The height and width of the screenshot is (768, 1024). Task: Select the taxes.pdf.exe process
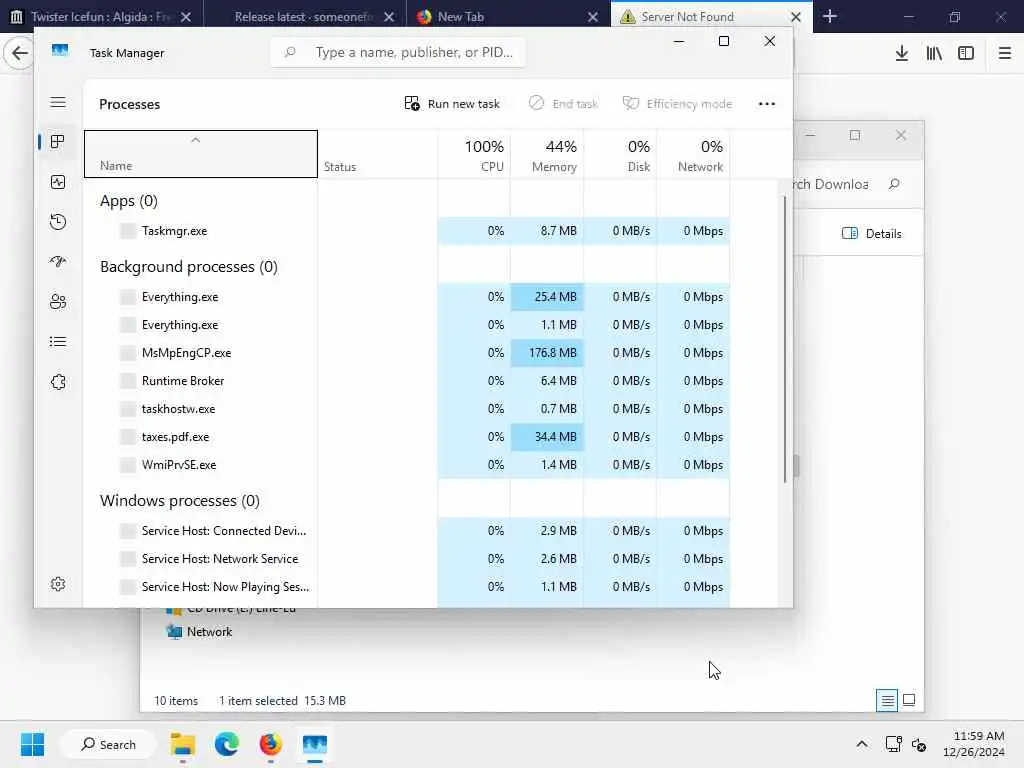point(407,438)
